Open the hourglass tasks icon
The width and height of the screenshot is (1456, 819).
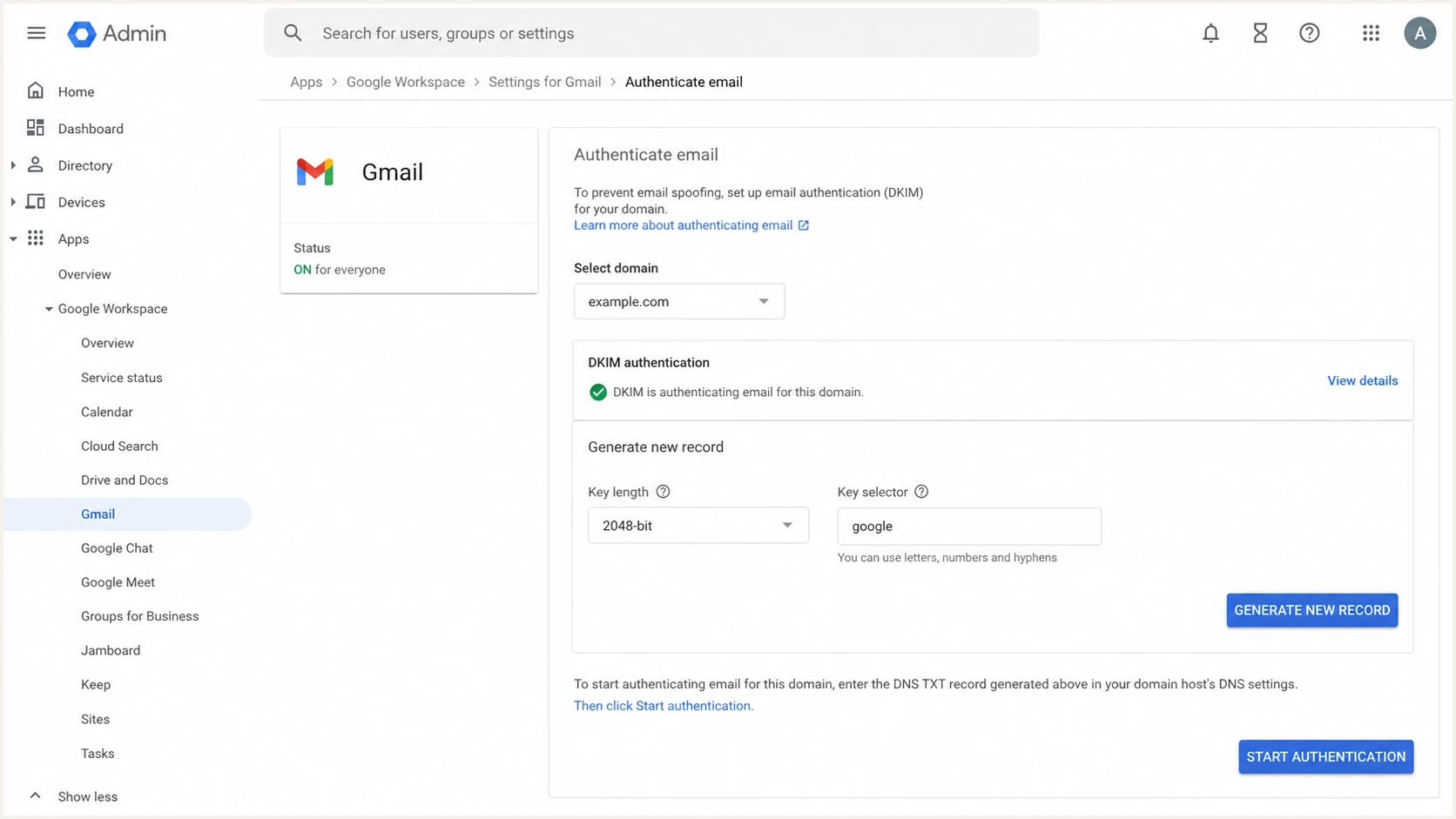(1260, 33)
